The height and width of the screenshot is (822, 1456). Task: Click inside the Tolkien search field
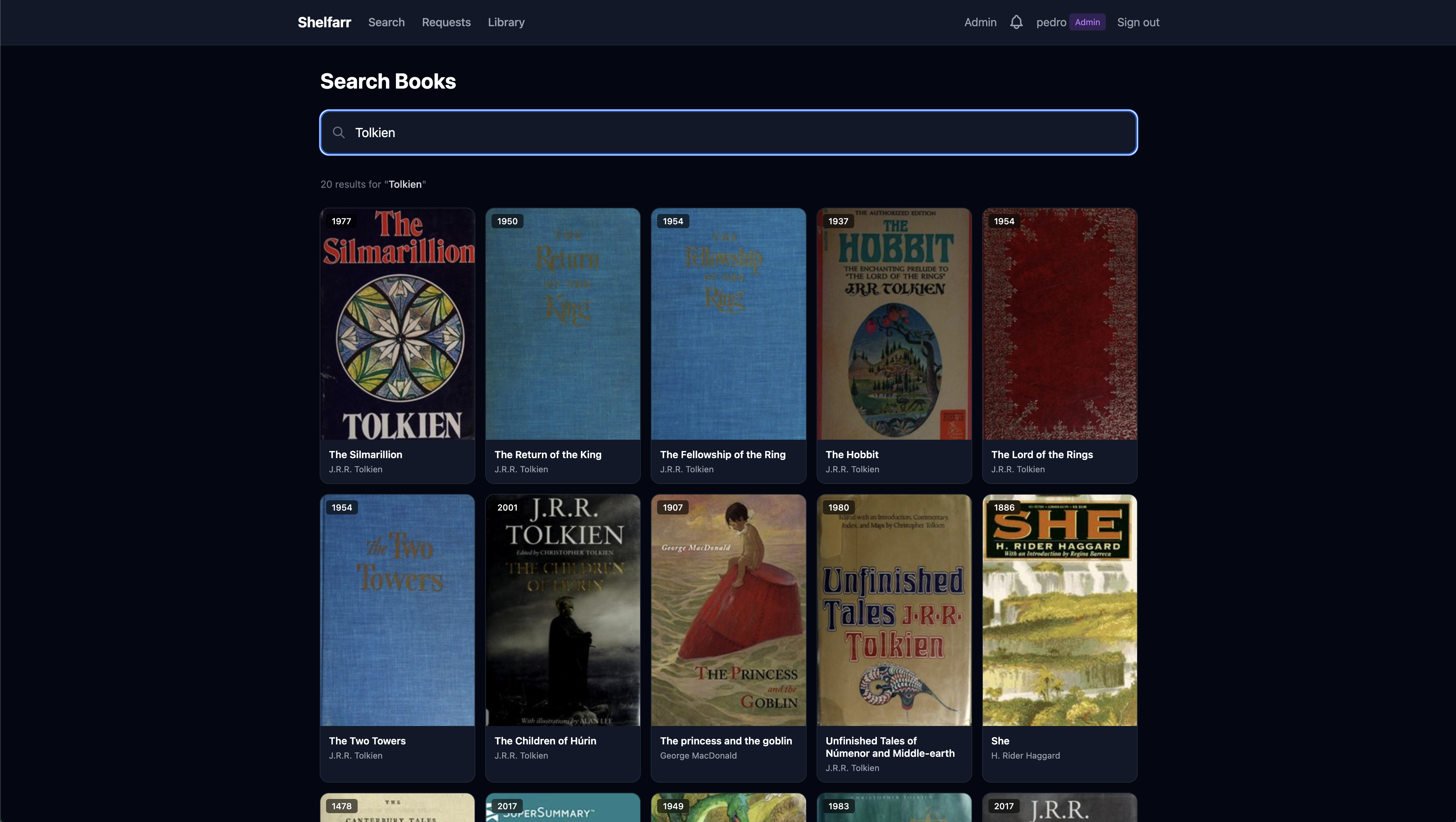point(678,132)
